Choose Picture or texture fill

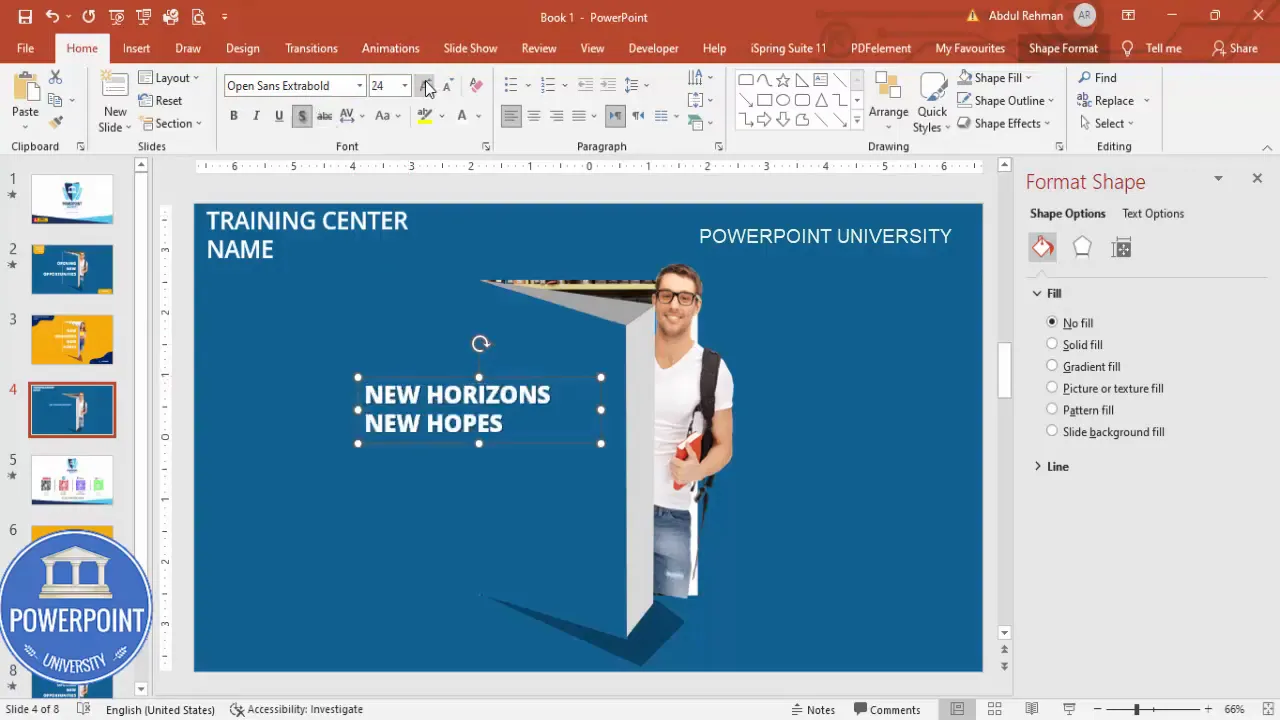coord(1105,388)
